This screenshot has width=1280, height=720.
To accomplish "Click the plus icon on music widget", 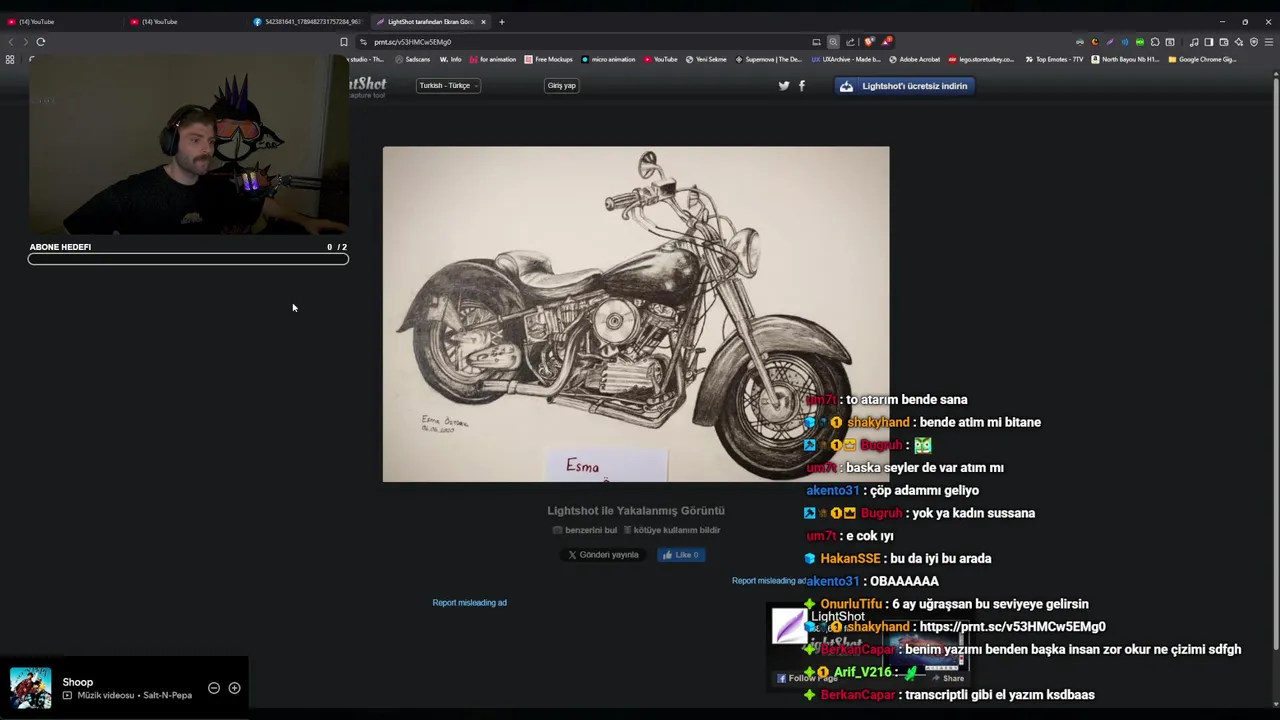I will [x=234, y=688].
